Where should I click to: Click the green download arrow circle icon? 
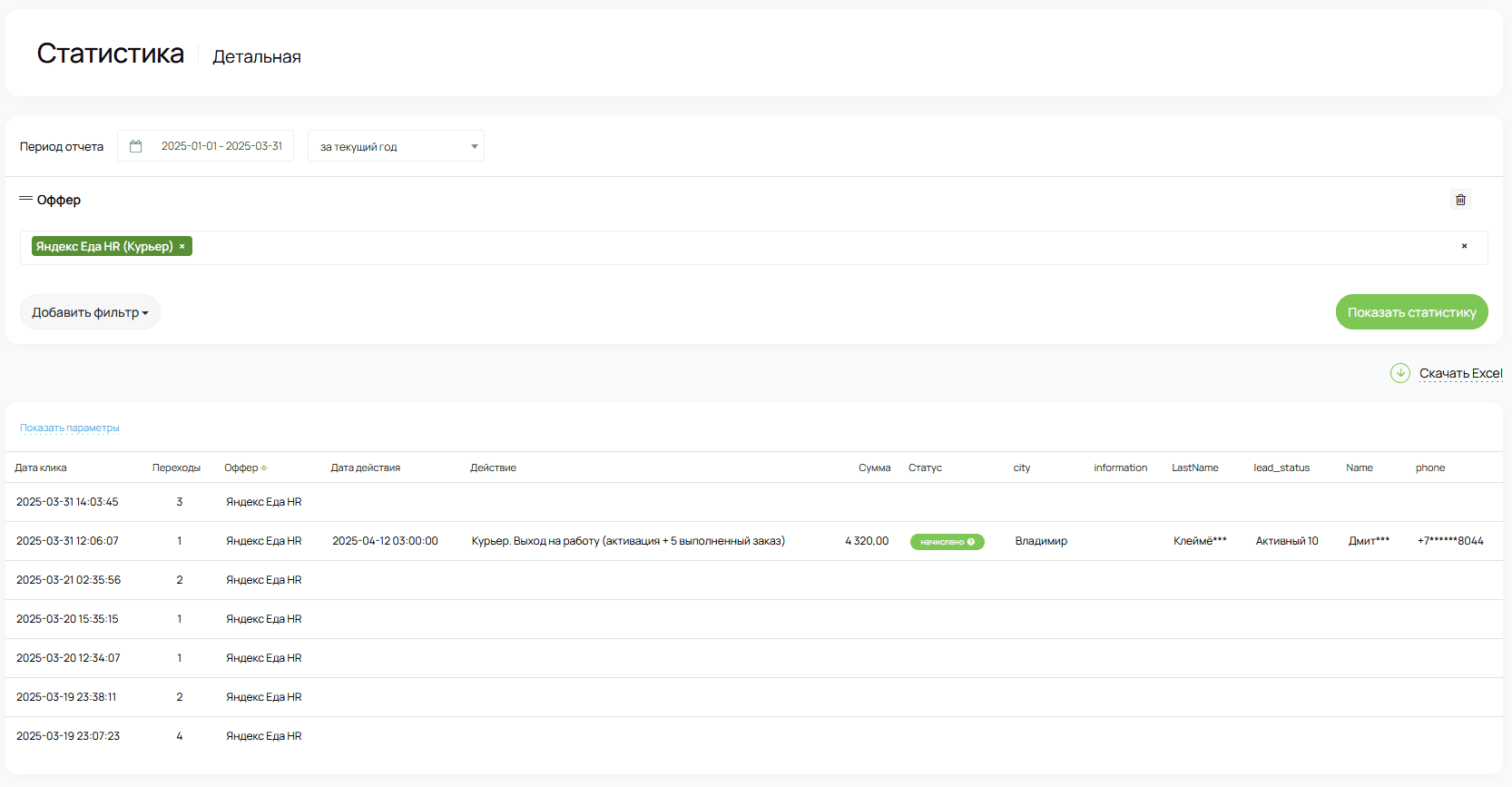click(x=1399, y=373)
